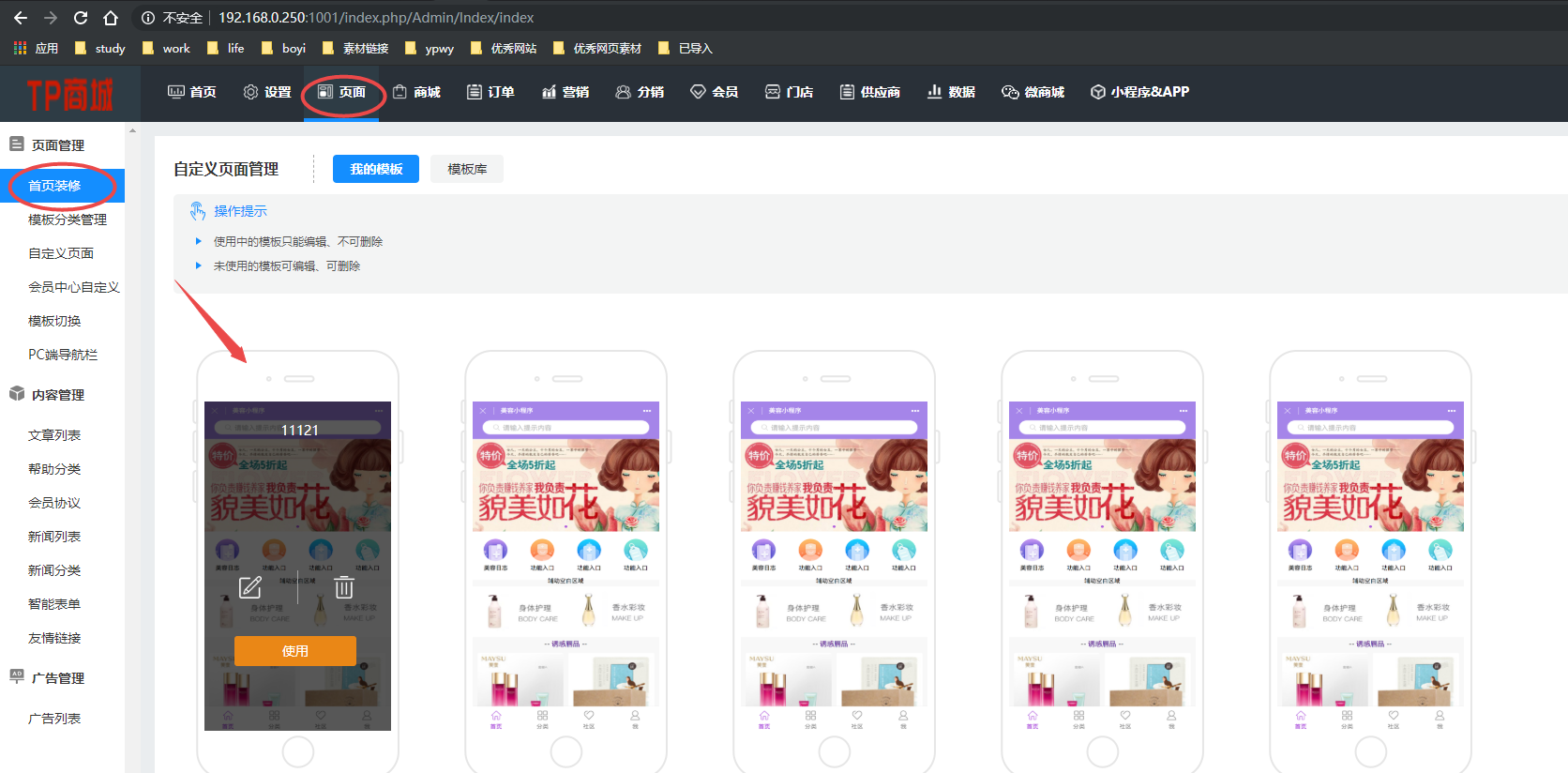Image resolution: width=1568 pixels, height=773 pixels.
Task: Expand the 内容管理 sidebar section
Action: click(58, 395)
